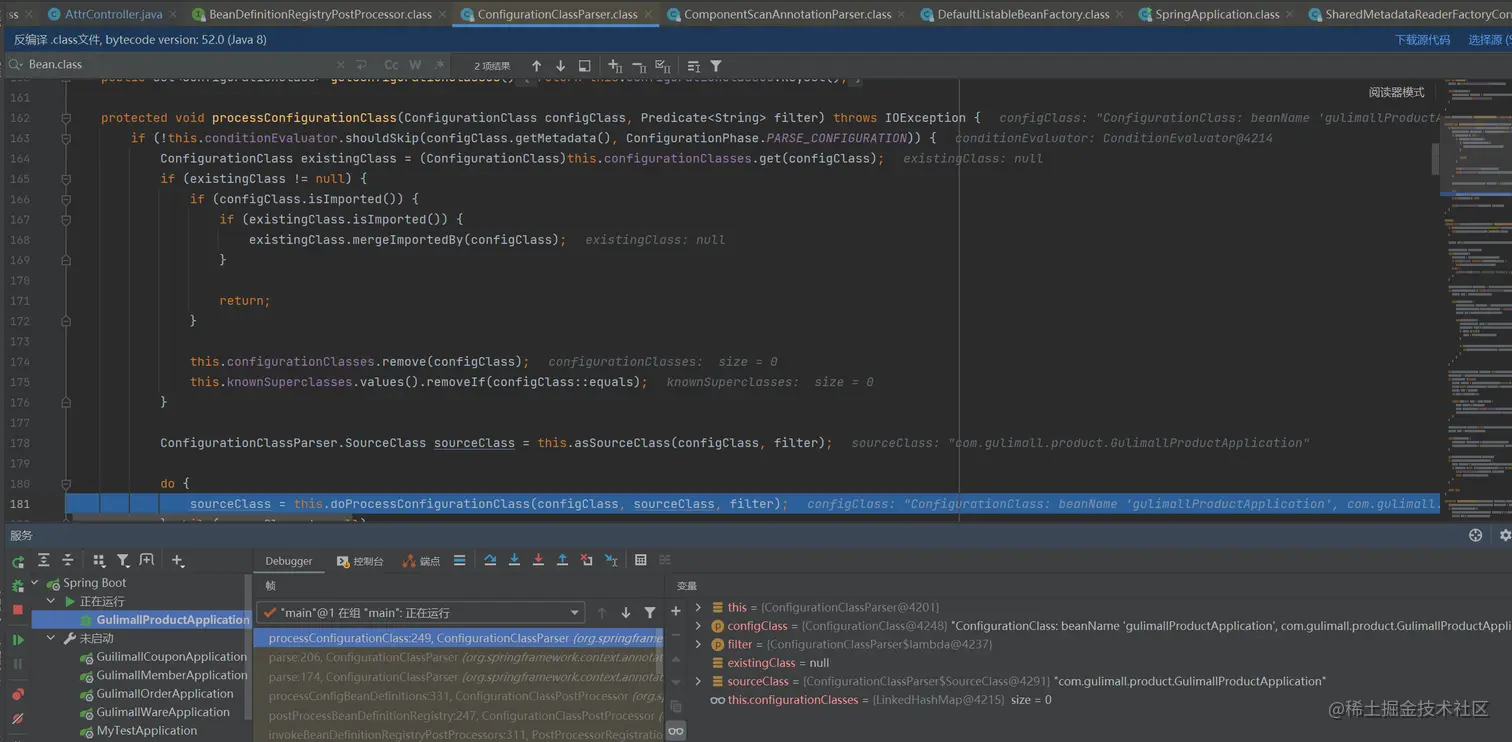
Task: Toggle whole words W search option
Action: (415, 65)
